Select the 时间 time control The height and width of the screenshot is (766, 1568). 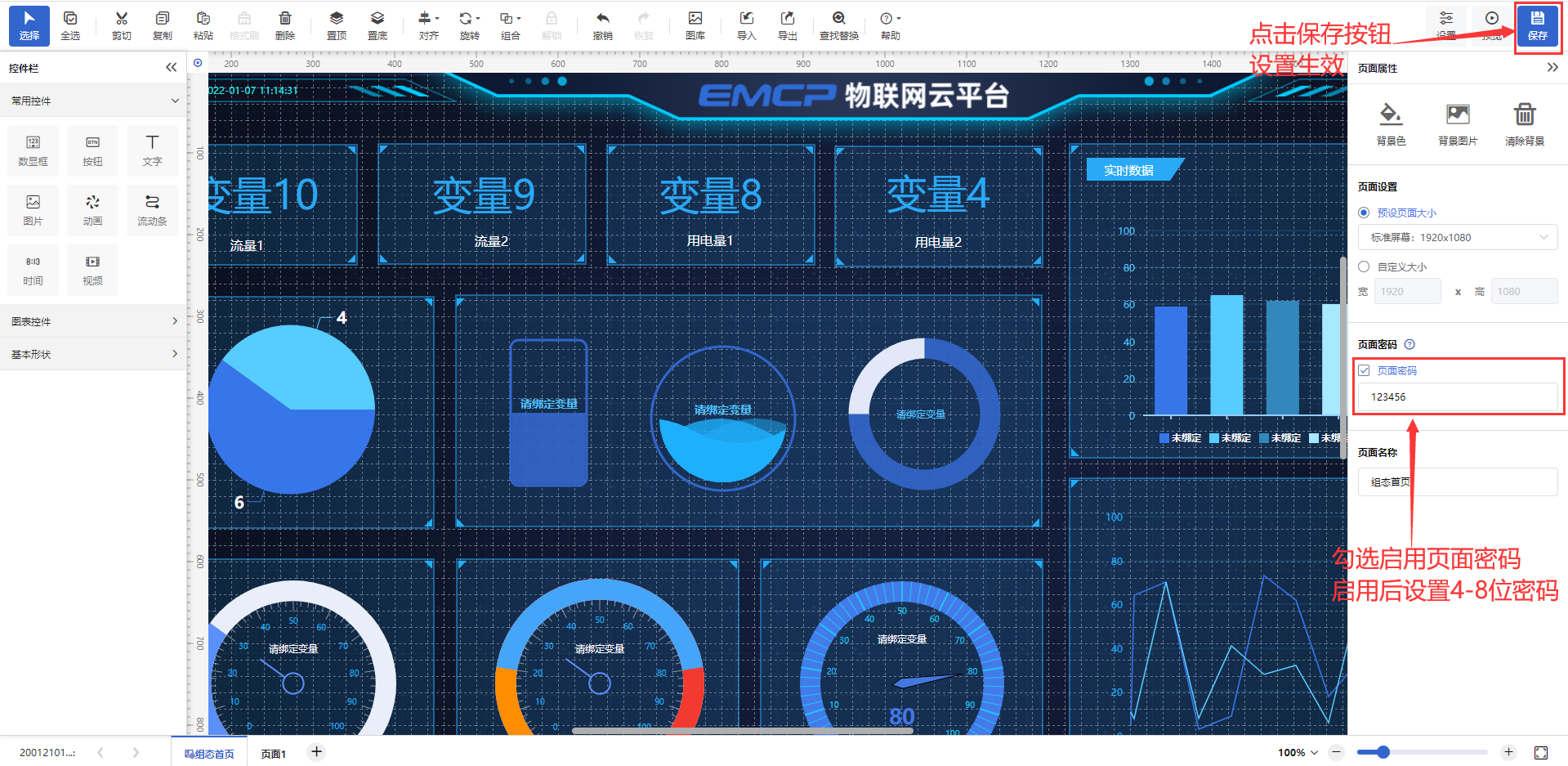pos(34,270)
